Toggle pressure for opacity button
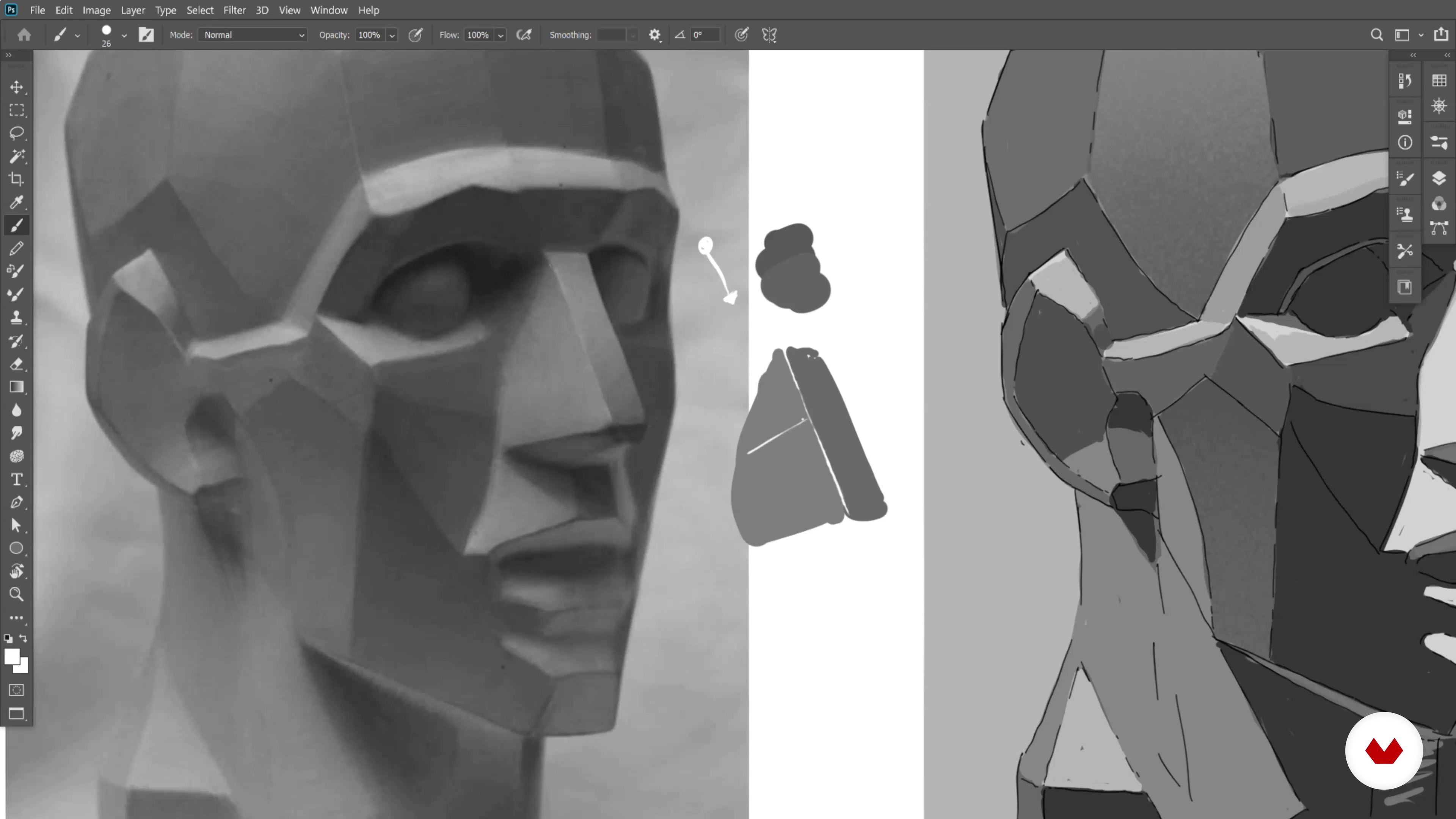 tap(416, 35)
